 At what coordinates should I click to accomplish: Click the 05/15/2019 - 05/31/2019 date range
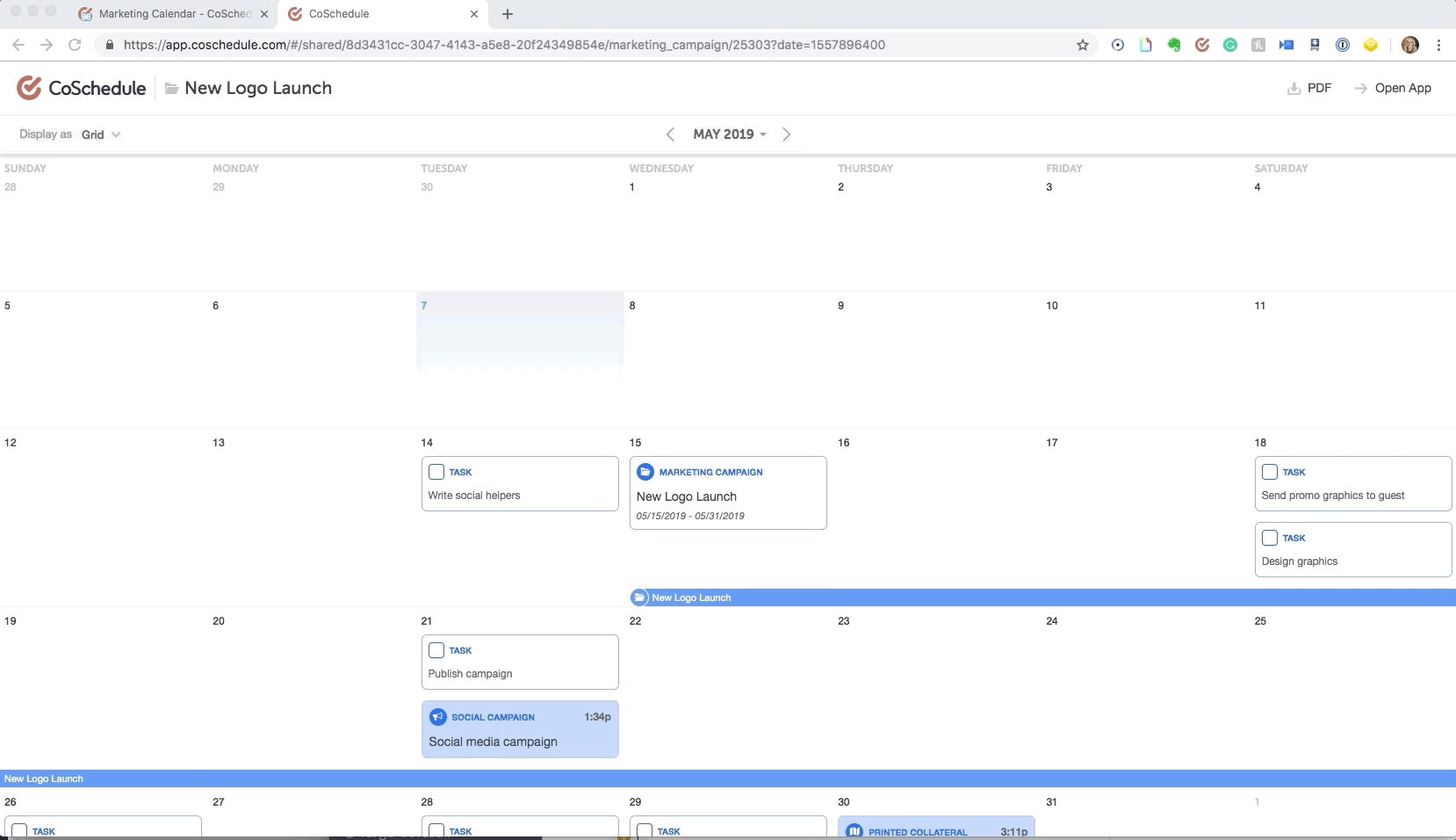(x=690, y=516)
